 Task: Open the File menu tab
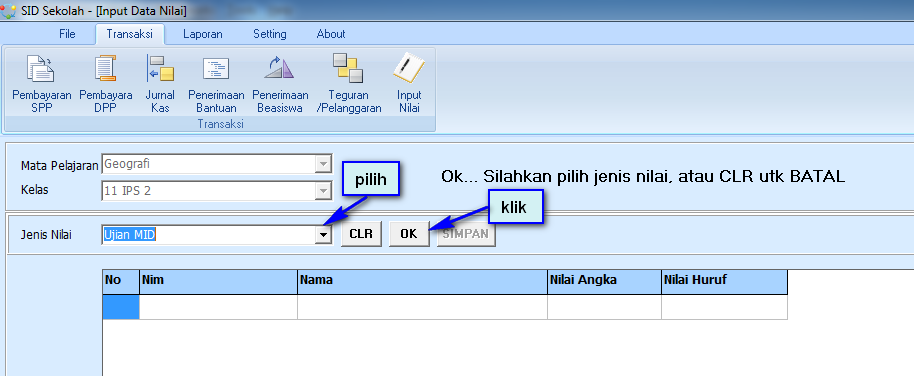pos(67,34)
